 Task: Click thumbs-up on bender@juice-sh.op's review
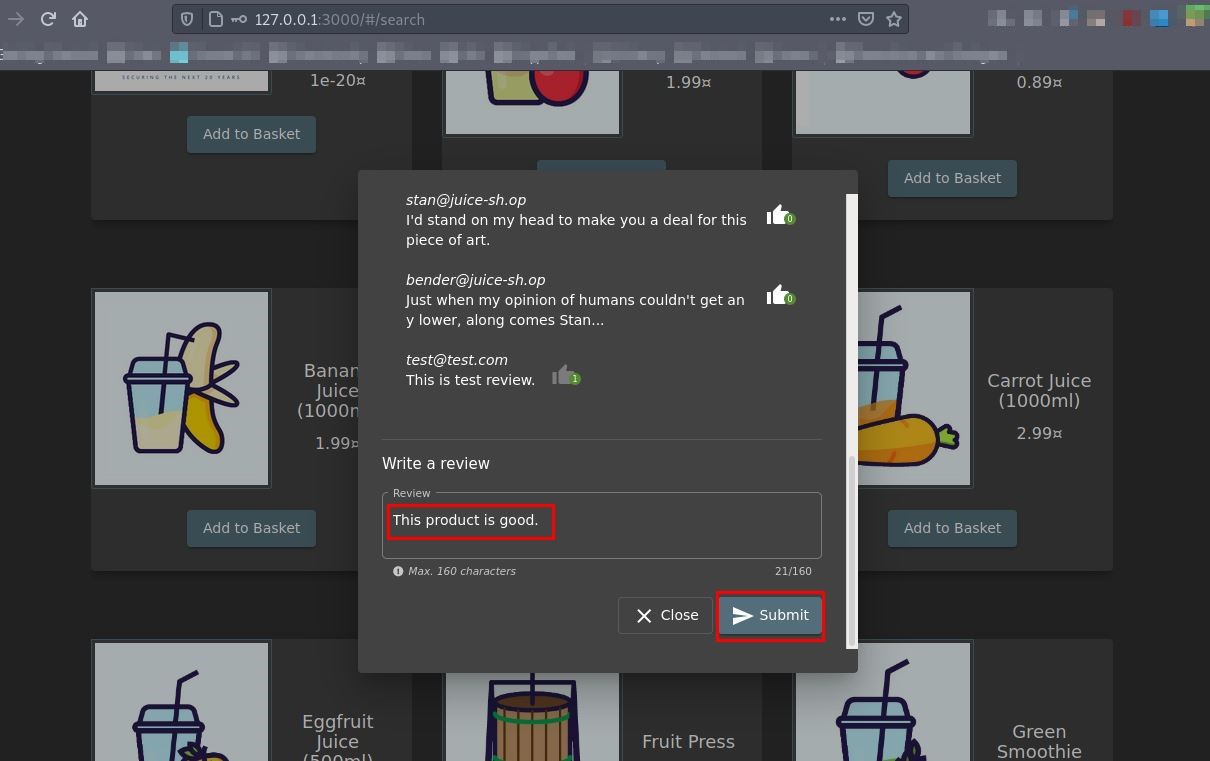coord(777,295)
